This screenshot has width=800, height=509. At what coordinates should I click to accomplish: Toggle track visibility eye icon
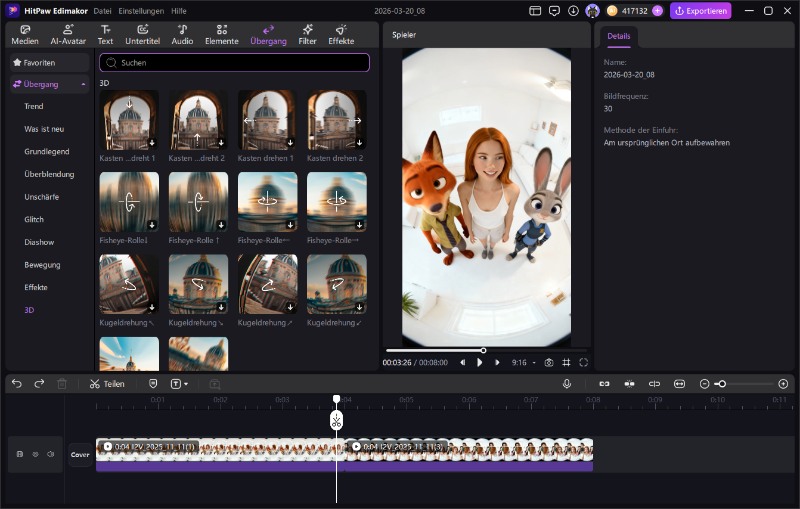click(x=35, y=454)
